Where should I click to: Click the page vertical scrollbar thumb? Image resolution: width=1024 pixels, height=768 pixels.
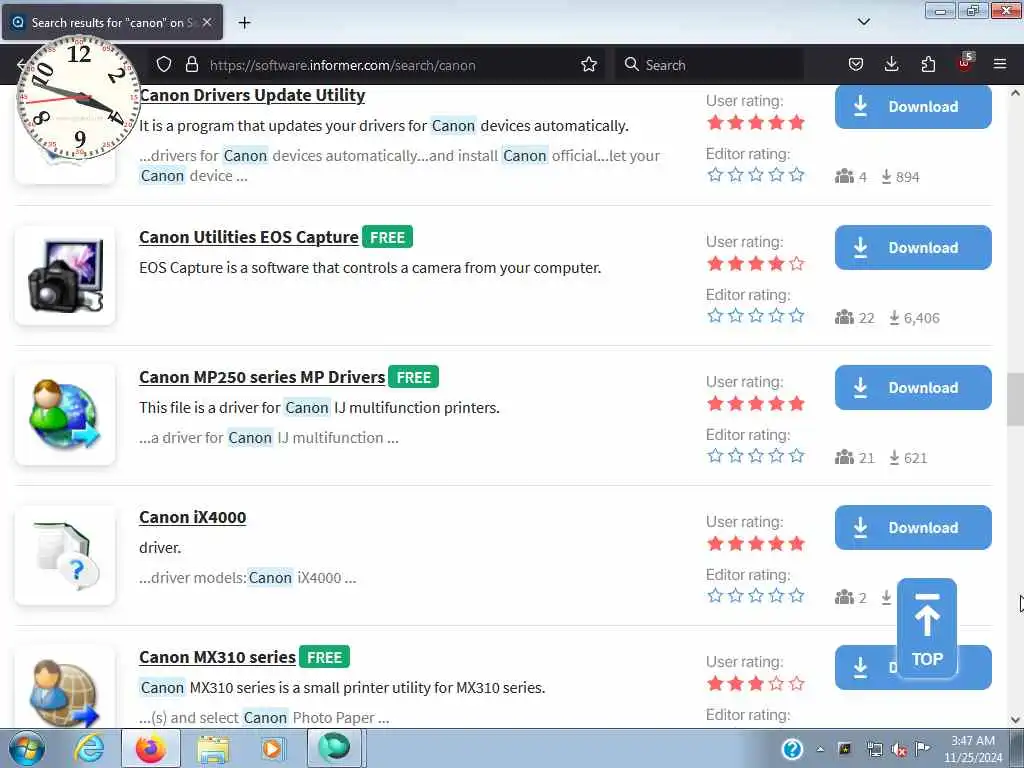[x=1015, y=399]
